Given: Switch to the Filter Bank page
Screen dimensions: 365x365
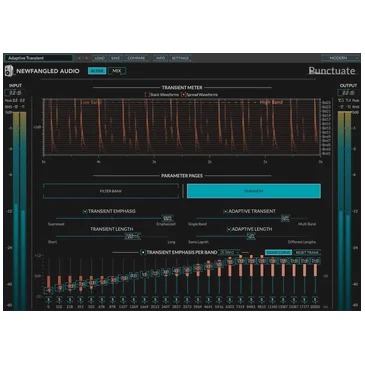Looking at the screenshot, I should click(x=111, y=191).
